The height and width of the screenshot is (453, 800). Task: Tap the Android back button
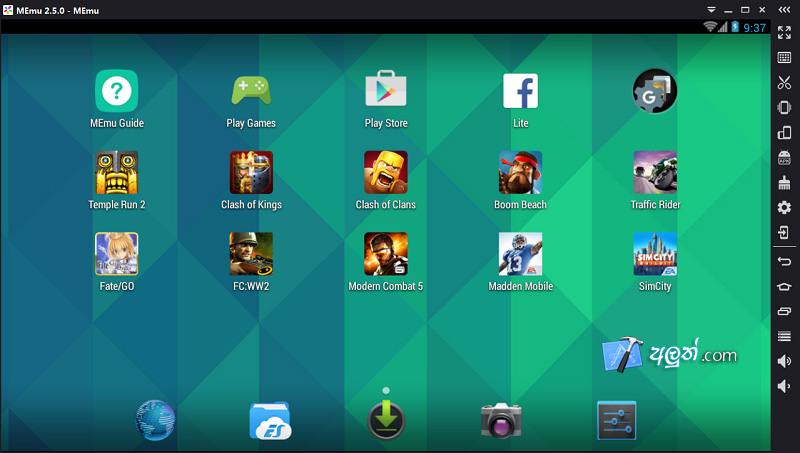[x=784, y=262]
